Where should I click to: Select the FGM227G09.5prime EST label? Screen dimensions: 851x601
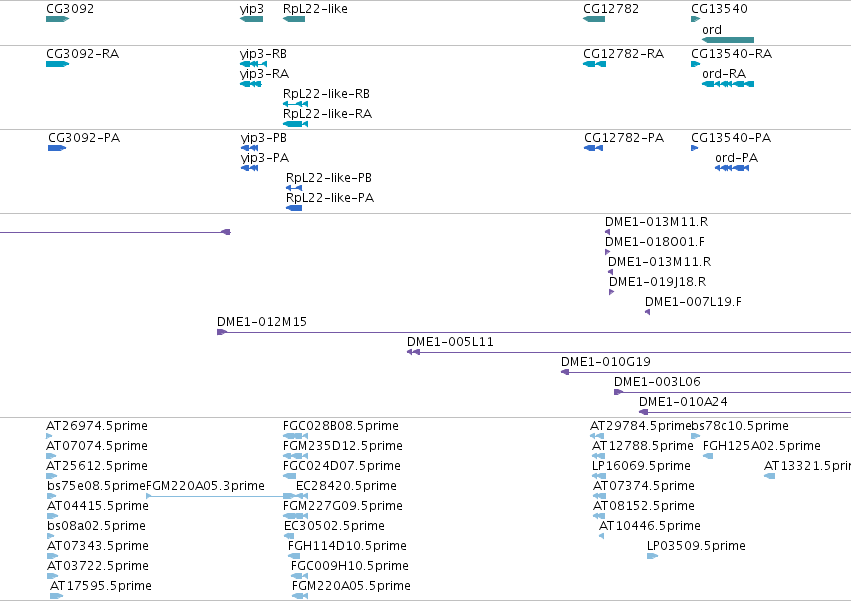pos(343,506)
